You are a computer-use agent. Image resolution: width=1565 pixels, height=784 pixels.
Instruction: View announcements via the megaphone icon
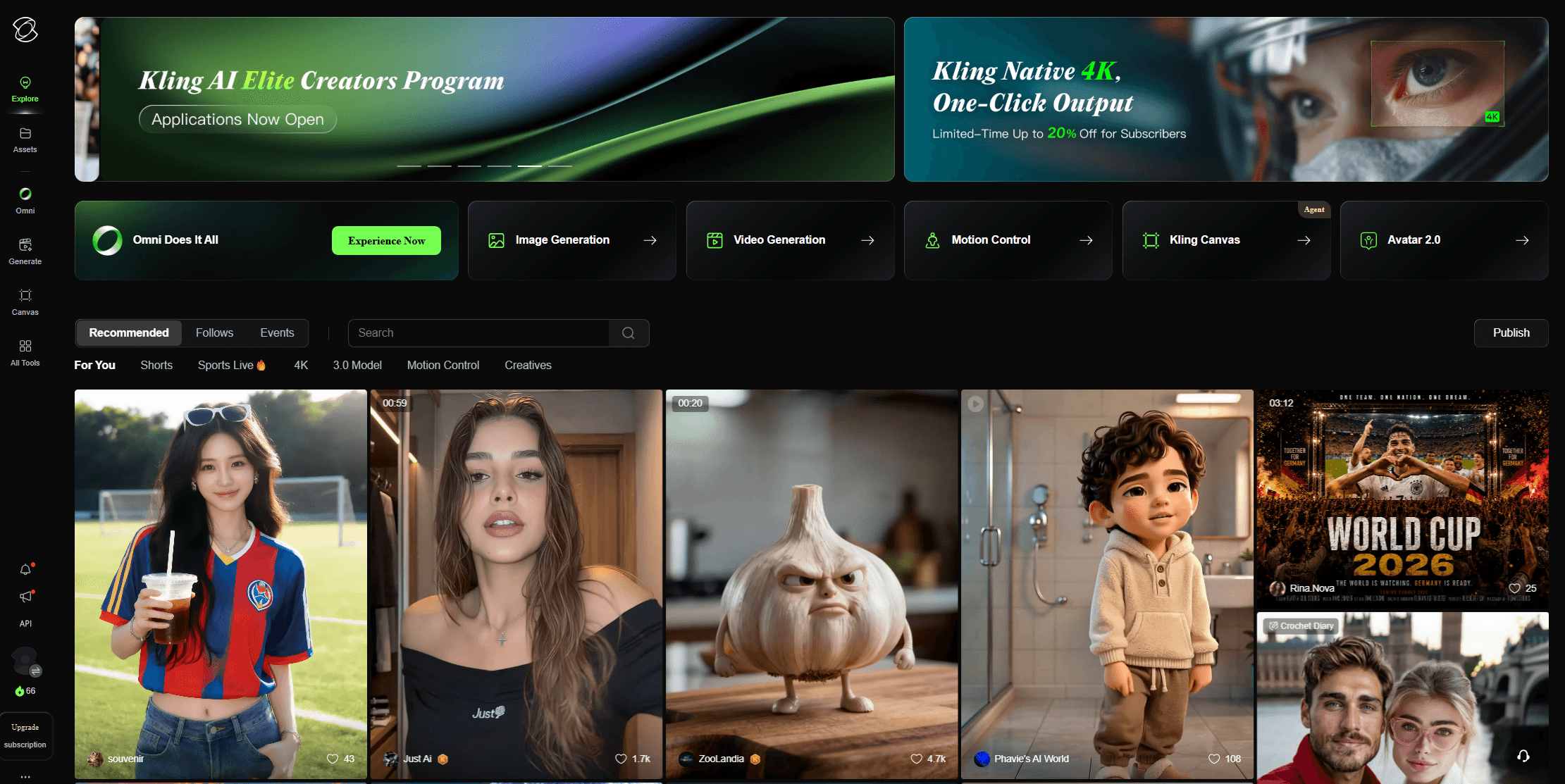[x=25, y=597]
